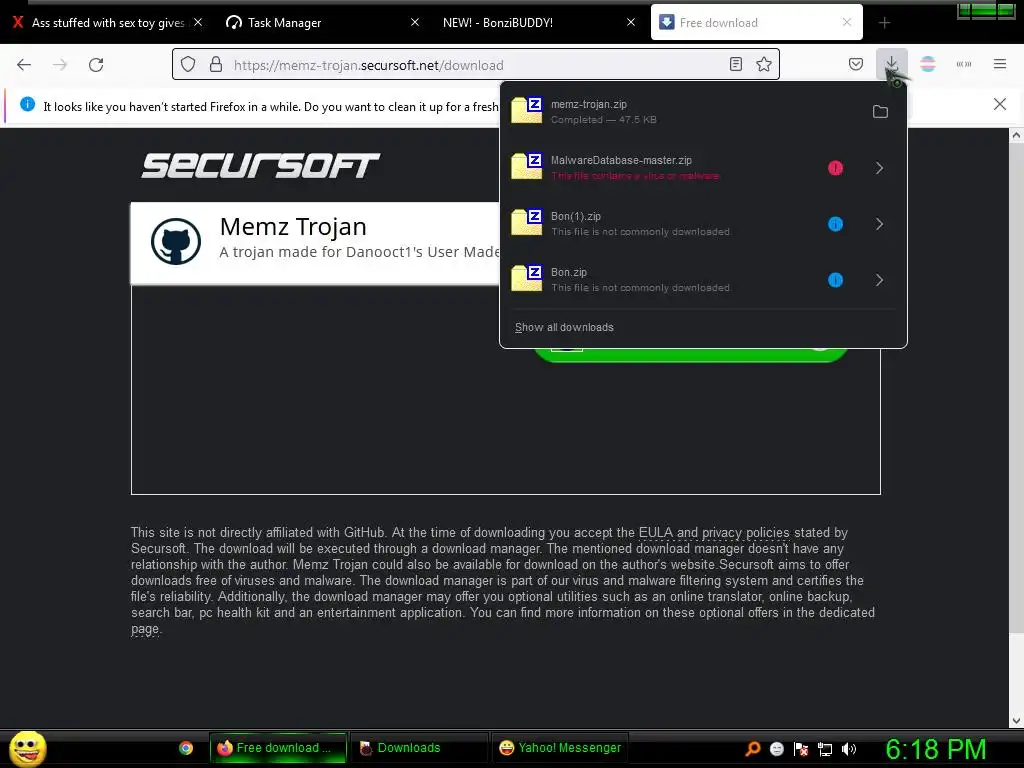Toggle reader view icon in address bar

pos(735,64)
